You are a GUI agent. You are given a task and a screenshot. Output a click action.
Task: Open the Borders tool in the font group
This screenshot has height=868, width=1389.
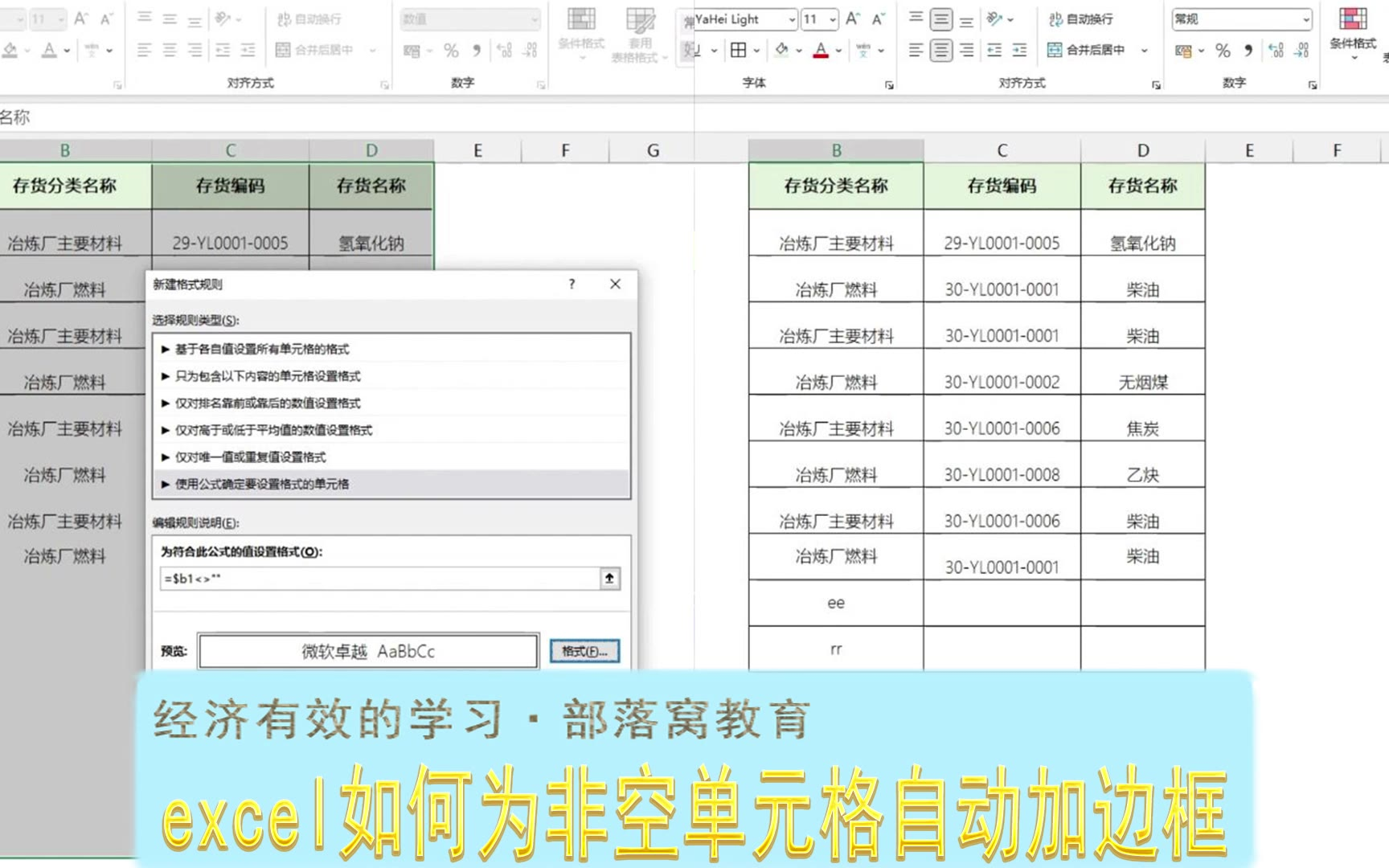(739, 50)
